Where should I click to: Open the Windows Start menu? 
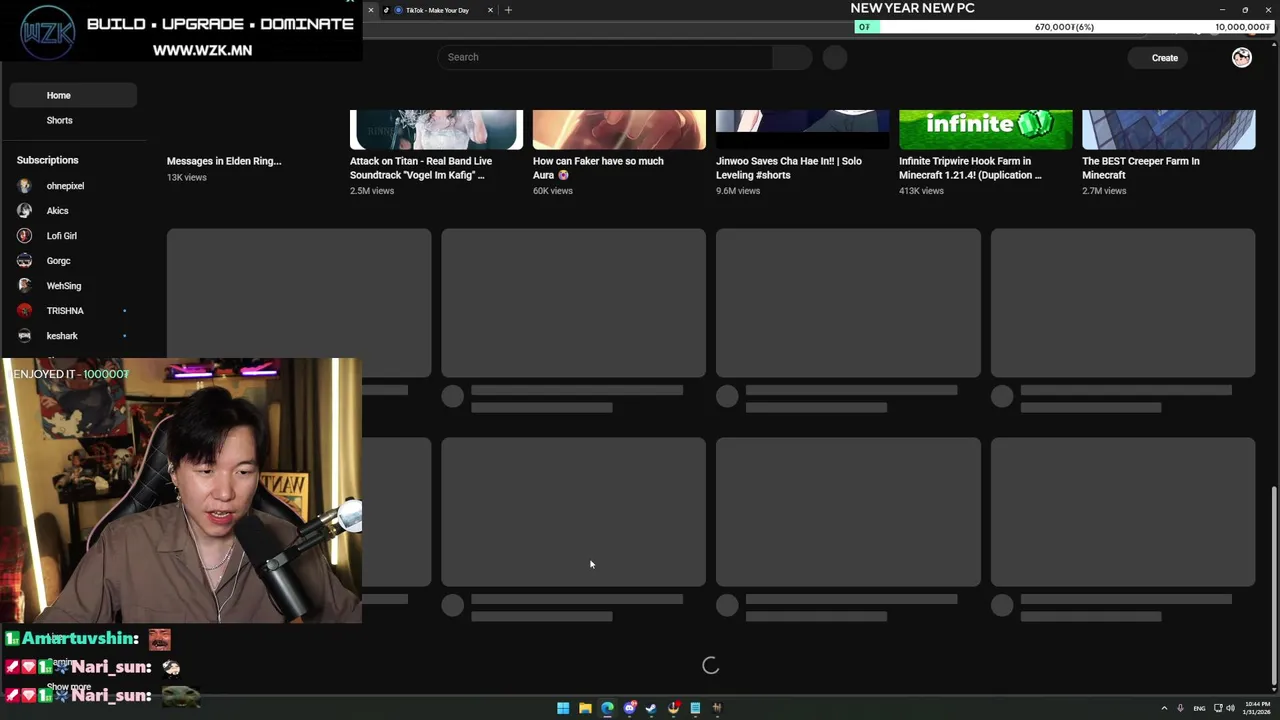point(563,708)
